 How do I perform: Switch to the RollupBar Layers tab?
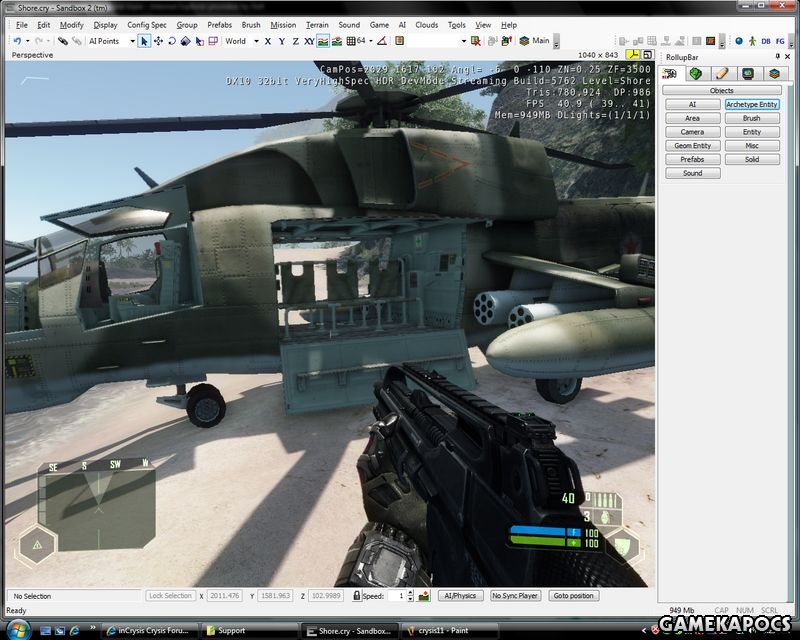774,74
